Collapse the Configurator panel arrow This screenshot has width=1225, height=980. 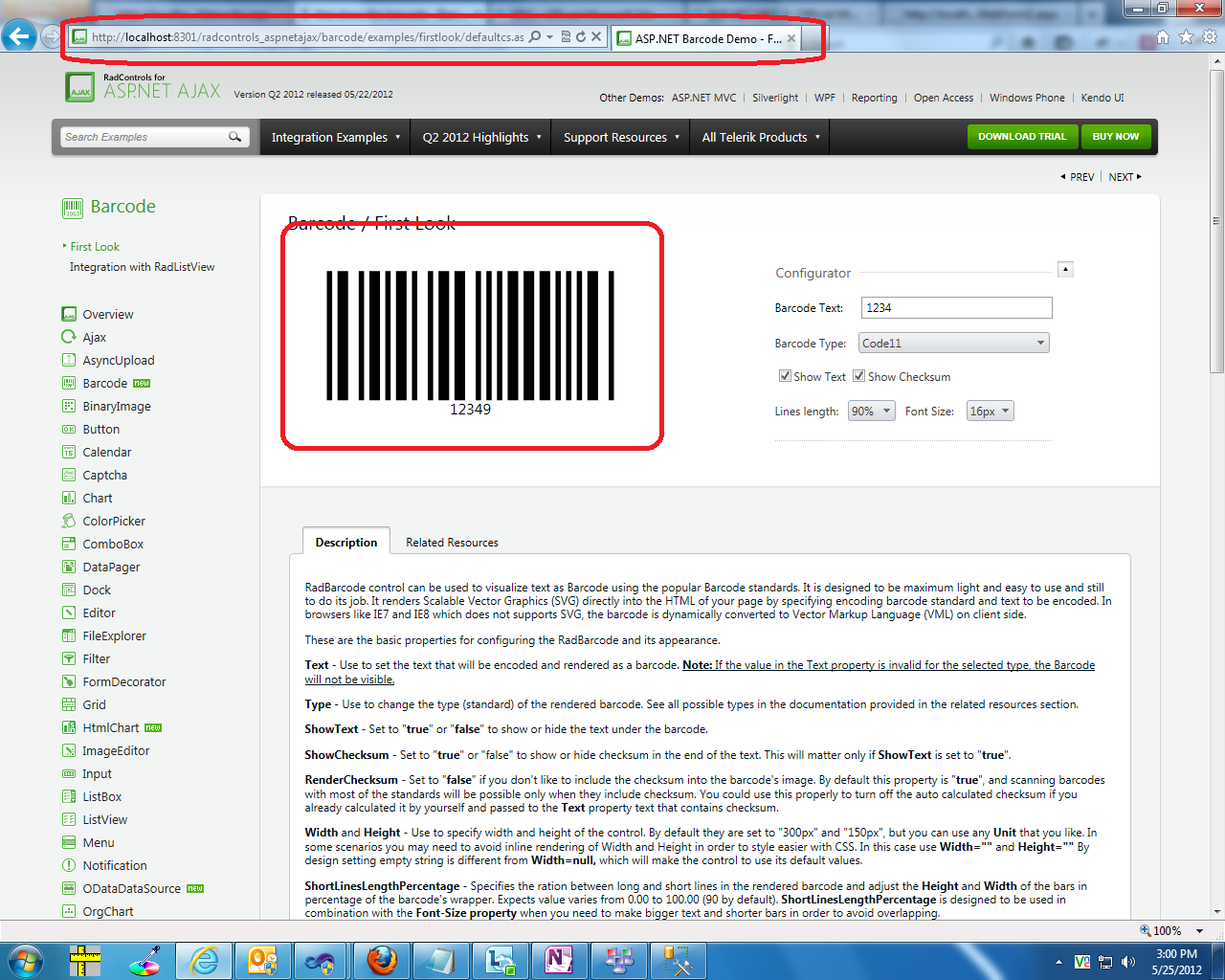[1065, 269]
